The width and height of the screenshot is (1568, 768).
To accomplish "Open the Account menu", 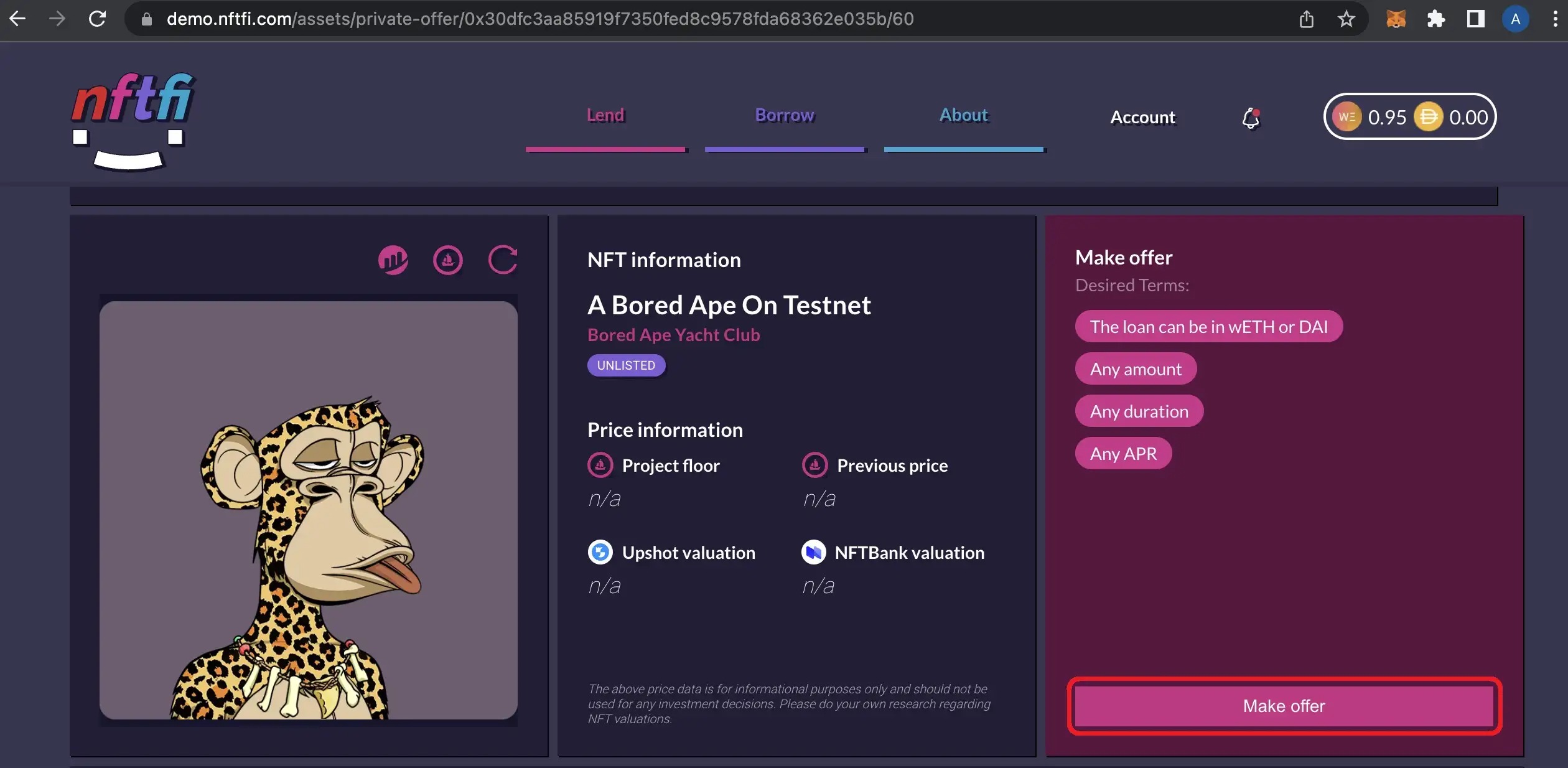I will [1143, 117].
